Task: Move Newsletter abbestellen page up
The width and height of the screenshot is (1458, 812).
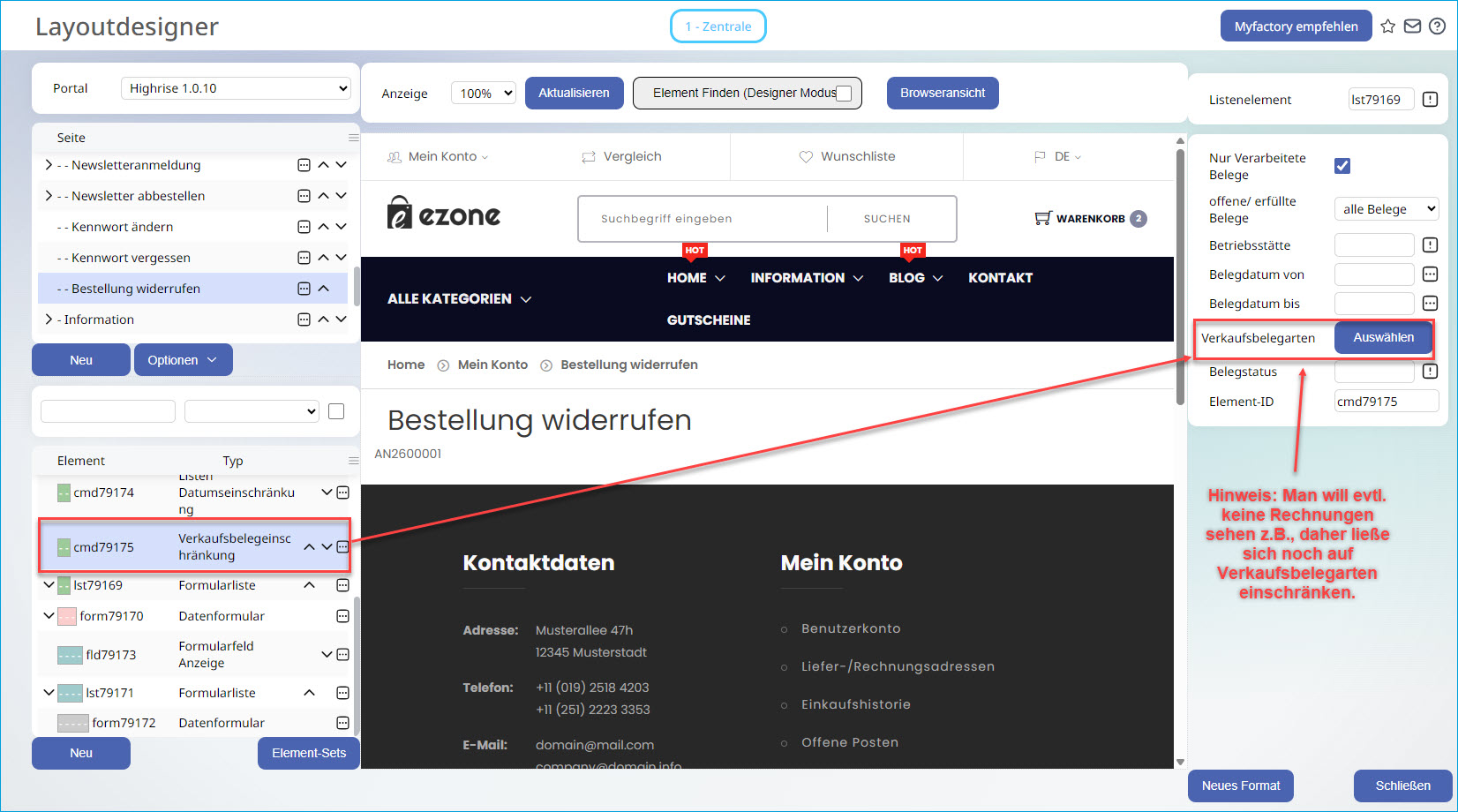Action: (x=323, y=196)
